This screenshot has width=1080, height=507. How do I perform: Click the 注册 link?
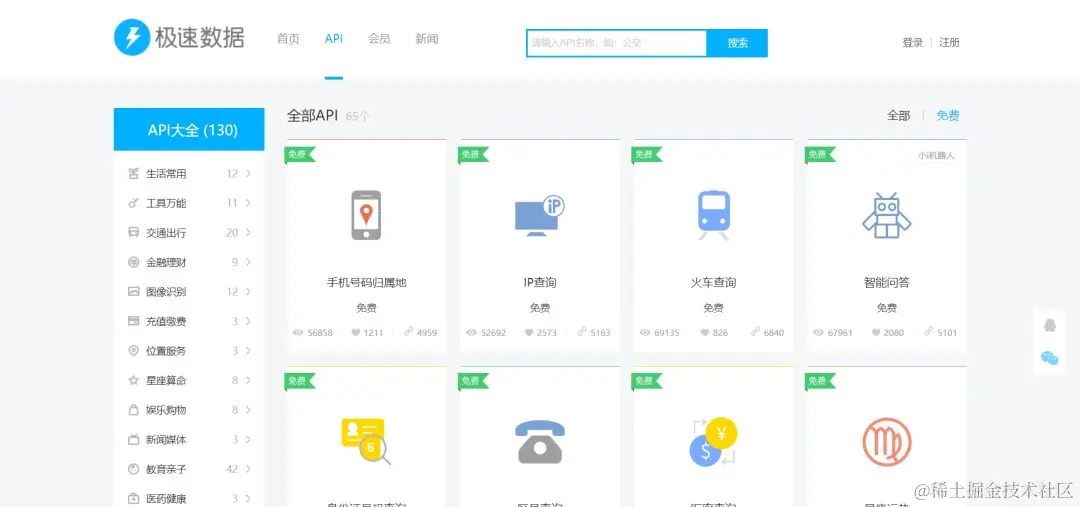coord(949,42)
